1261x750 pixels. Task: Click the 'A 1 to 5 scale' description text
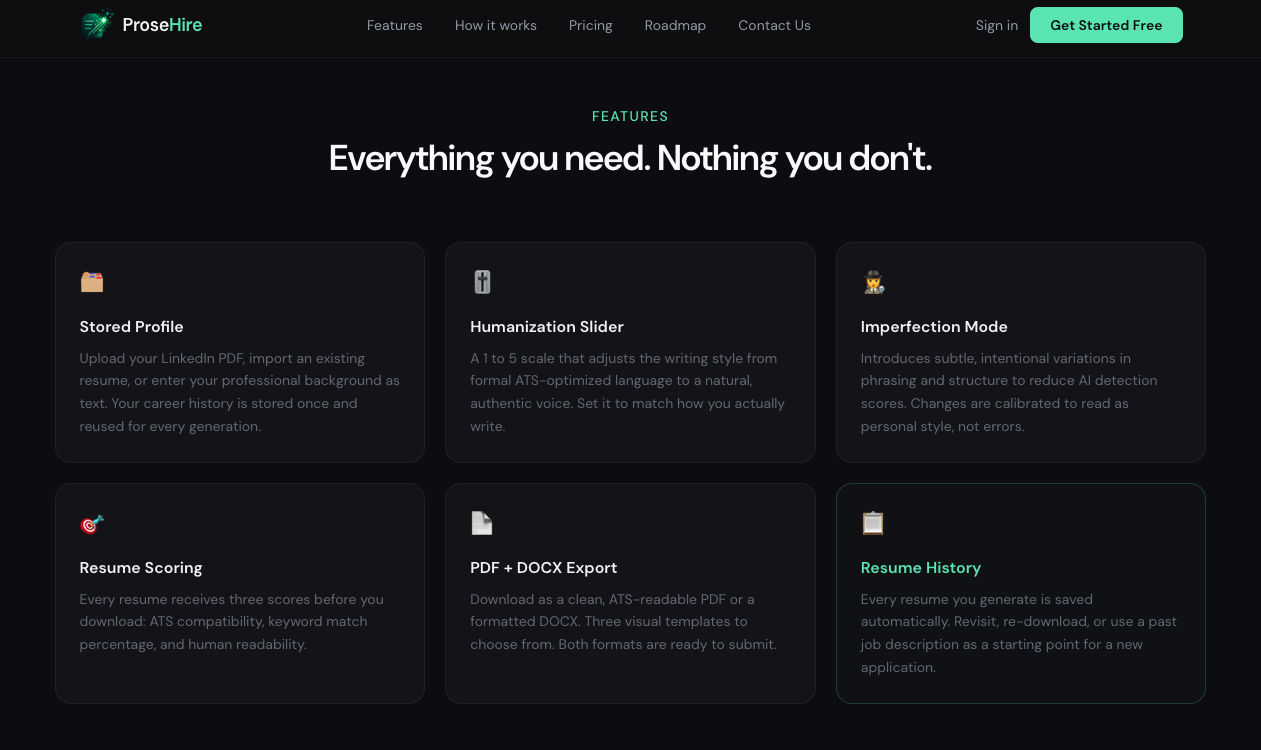pos(628,392)
